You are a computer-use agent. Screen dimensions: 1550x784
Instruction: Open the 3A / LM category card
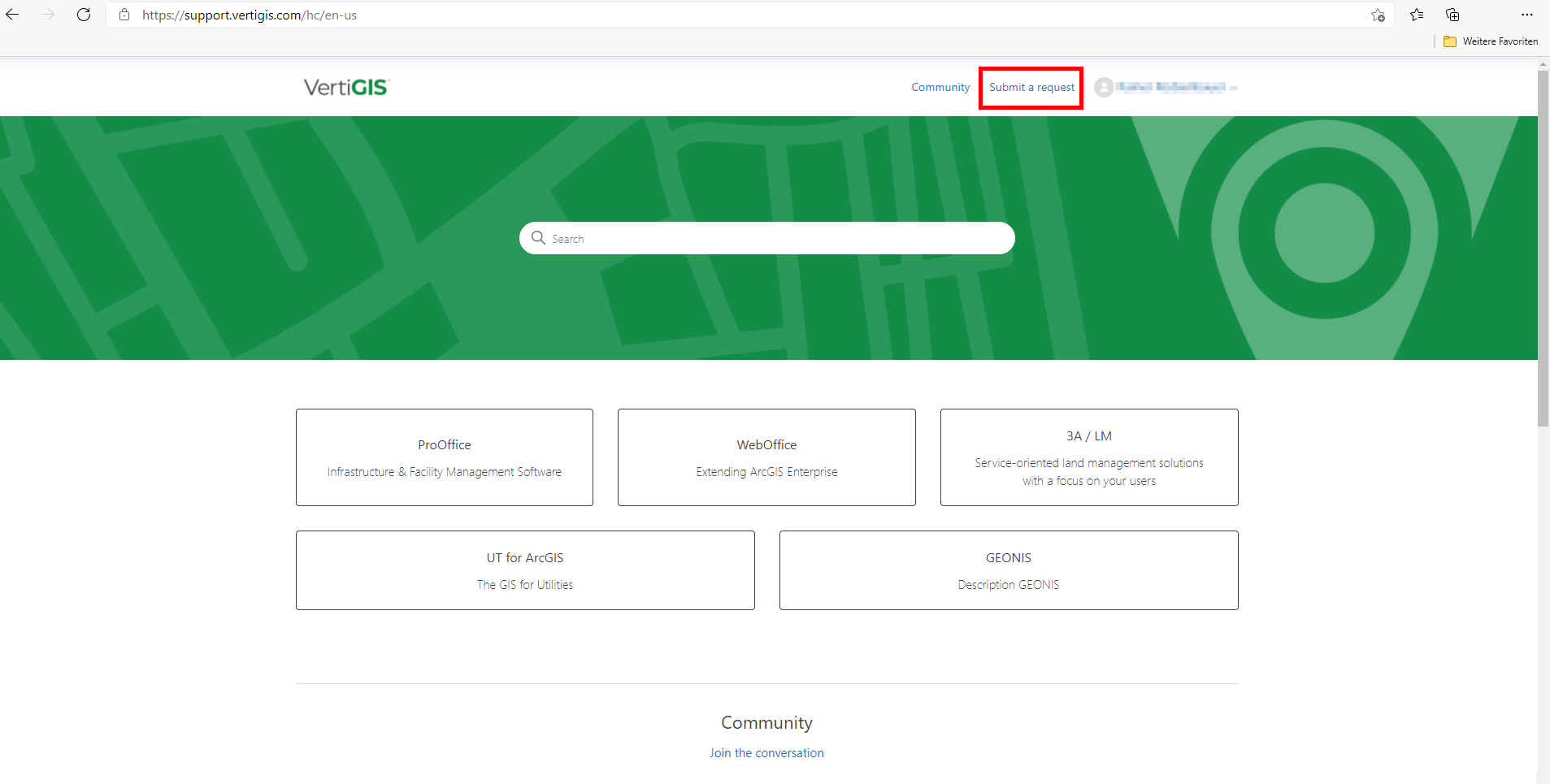(x=1089, y=457)
